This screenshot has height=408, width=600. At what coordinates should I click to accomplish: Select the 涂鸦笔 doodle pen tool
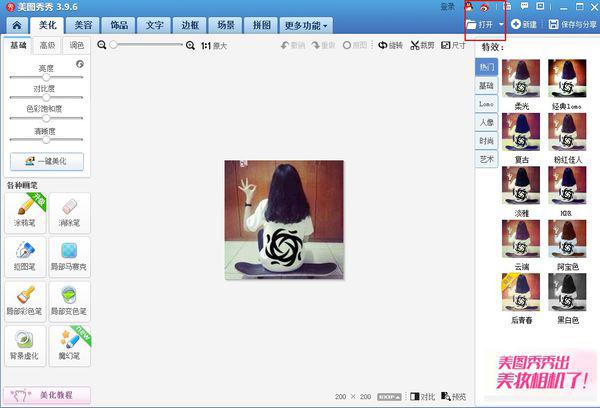(x=25, y=213)
